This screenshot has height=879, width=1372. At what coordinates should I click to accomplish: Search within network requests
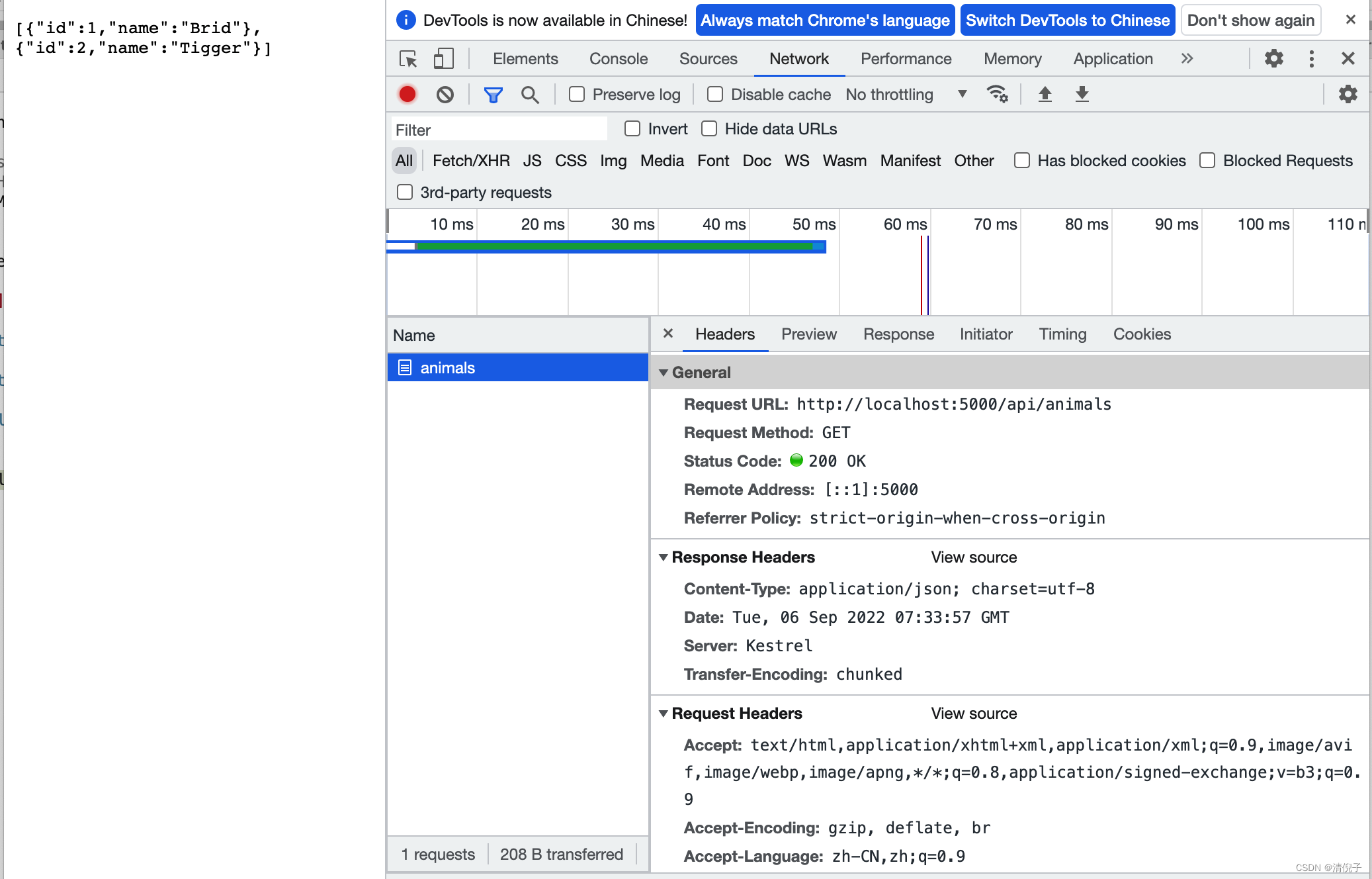[530, 94]
